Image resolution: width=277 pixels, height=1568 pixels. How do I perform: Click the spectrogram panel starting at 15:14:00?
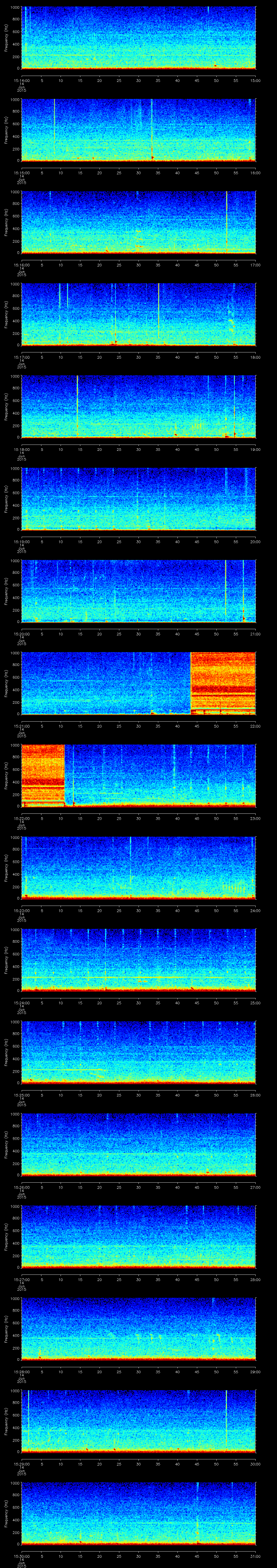[x=138, y=38]
